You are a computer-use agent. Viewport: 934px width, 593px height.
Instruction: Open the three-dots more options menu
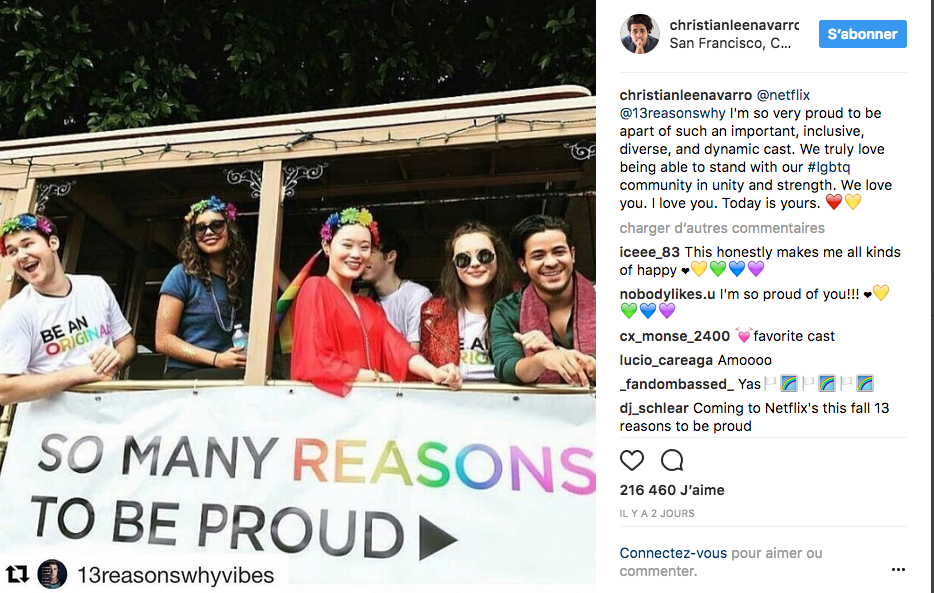898,570
